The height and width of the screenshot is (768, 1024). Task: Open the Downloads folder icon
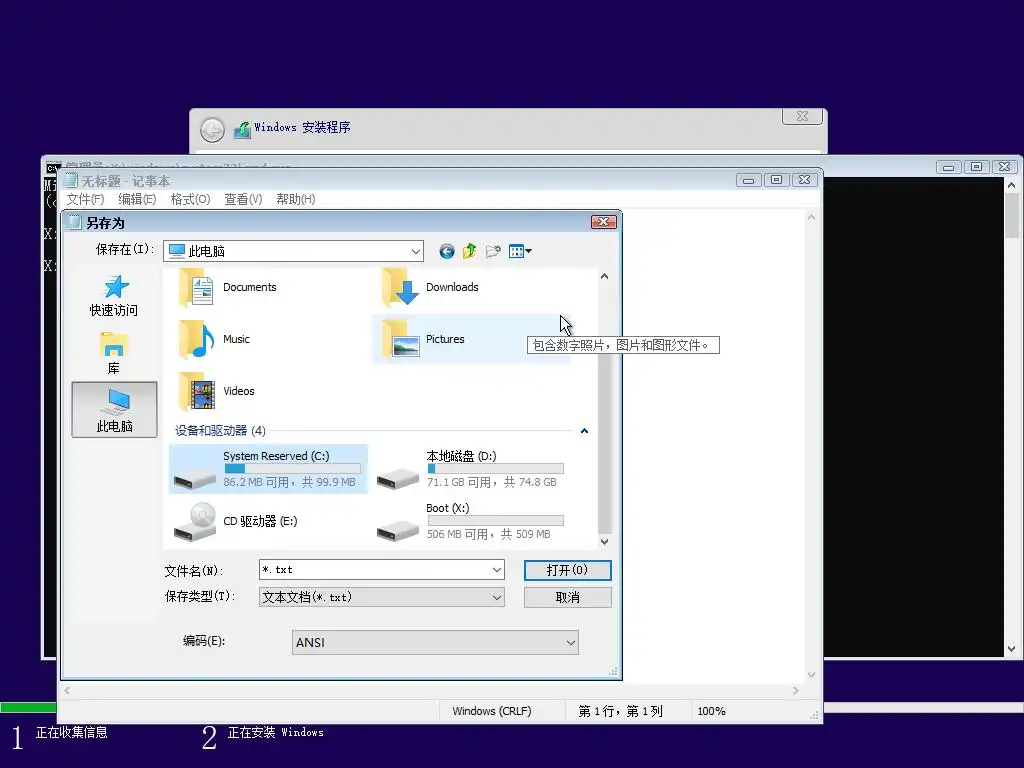400,287
